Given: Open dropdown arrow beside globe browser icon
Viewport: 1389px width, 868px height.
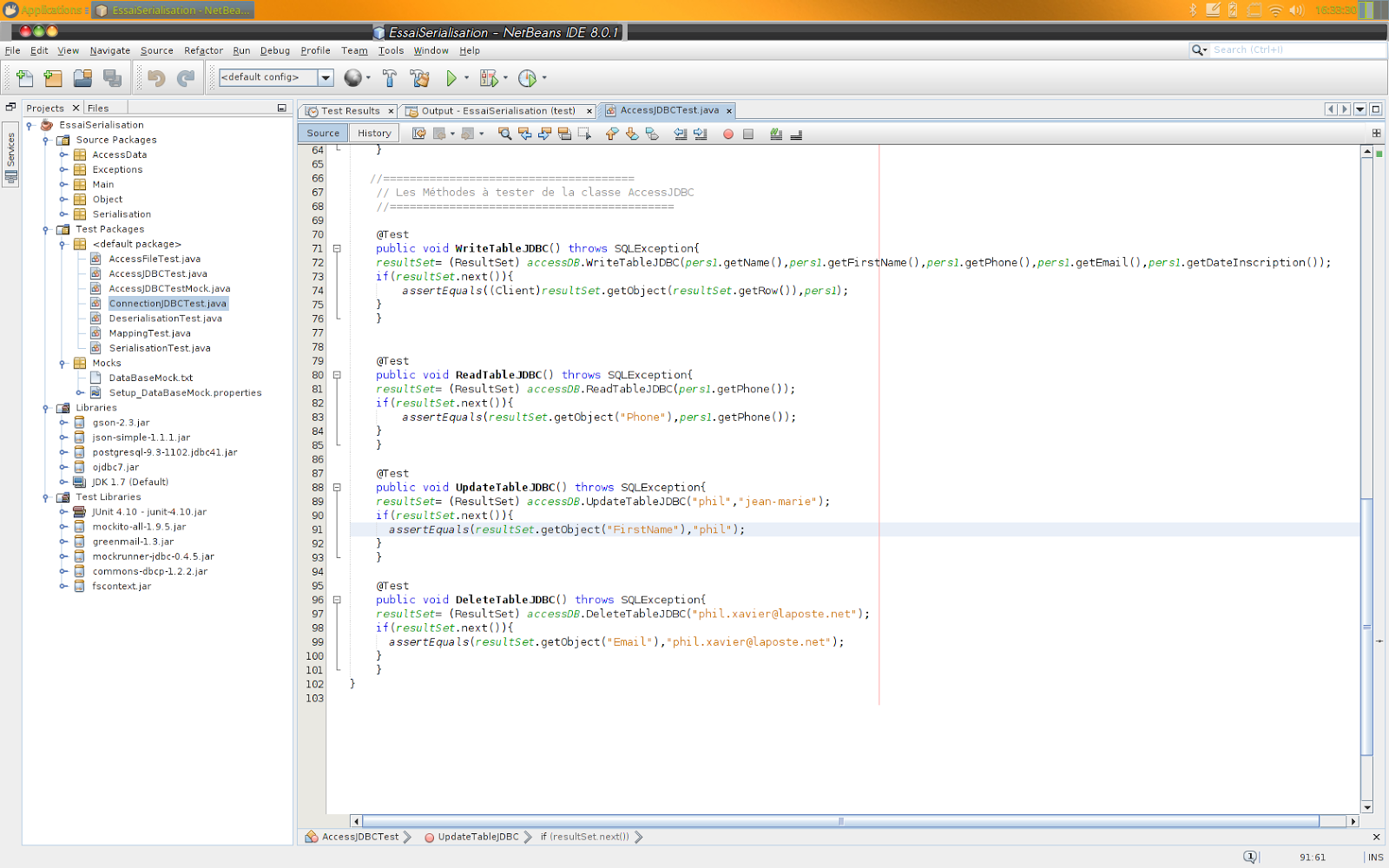Looking at the screenshot, I should 368,78.
